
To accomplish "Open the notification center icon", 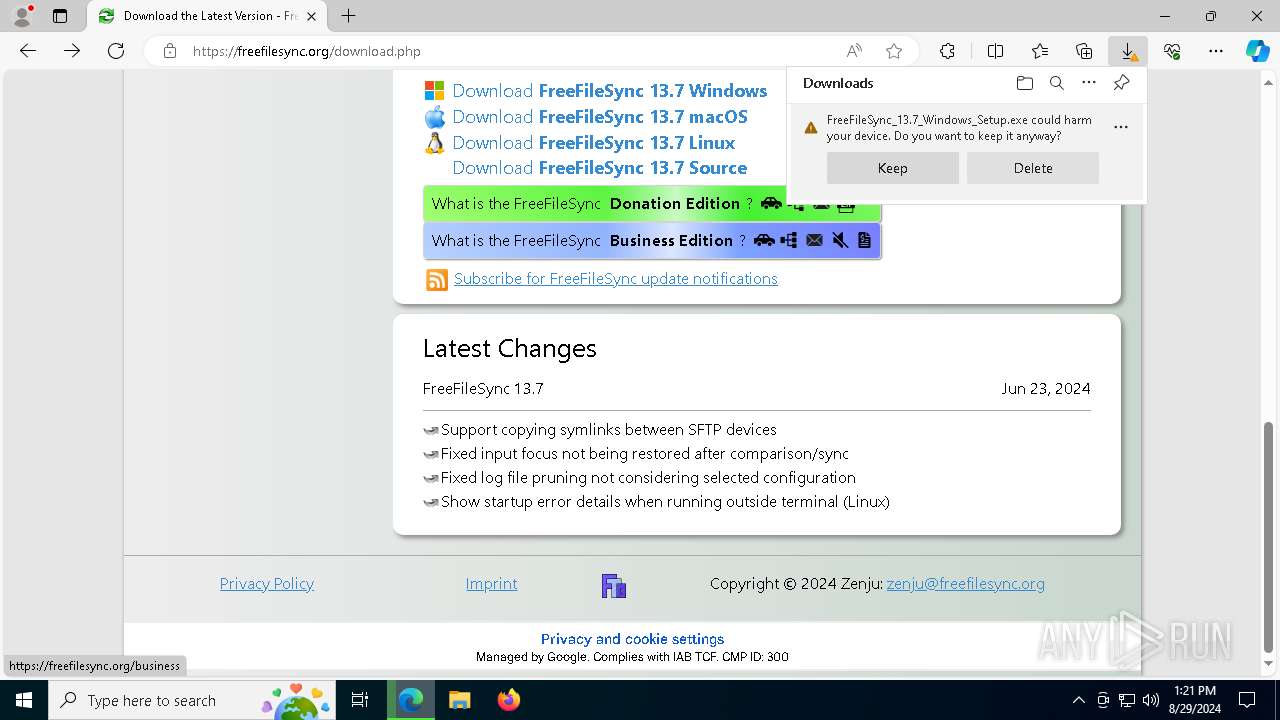I will (x=1248, y=700).
